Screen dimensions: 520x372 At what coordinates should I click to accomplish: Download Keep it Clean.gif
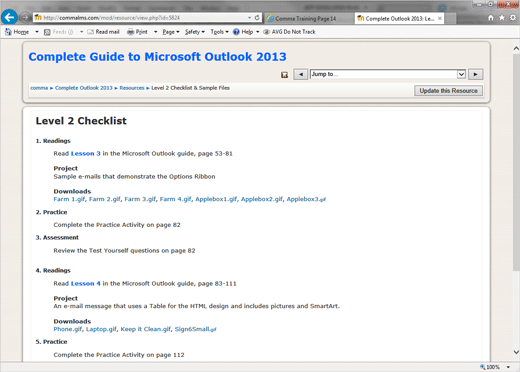(x=146, y=329)
